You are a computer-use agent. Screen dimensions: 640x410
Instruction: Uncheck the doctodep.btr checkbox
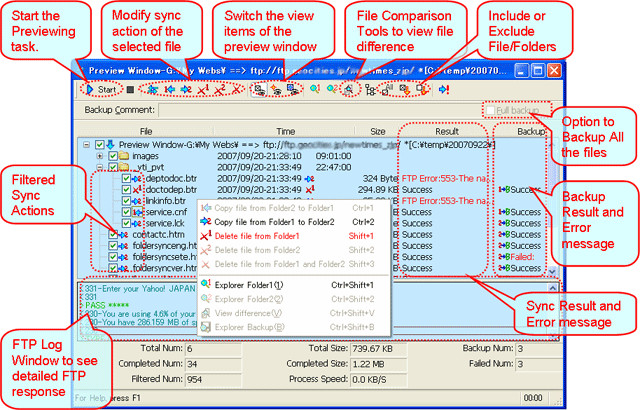click(x=127, y=190)
